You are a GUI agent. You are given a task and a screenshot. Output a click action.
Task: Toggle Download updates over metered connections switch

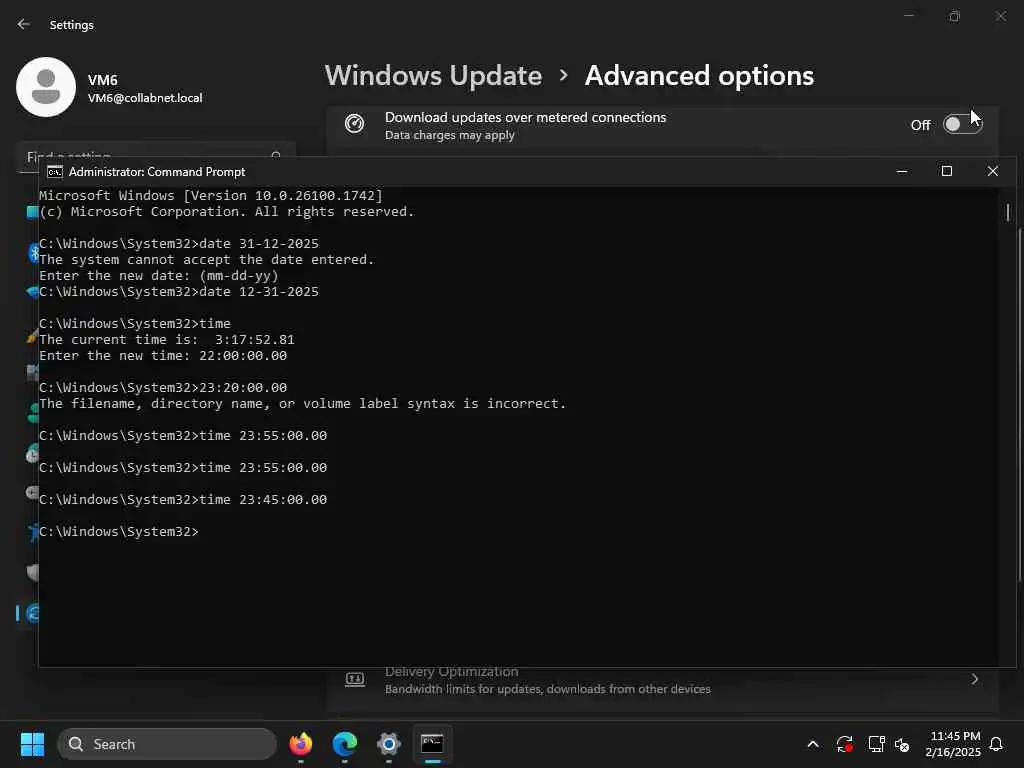pyautogui.click(x=963, y=124)
